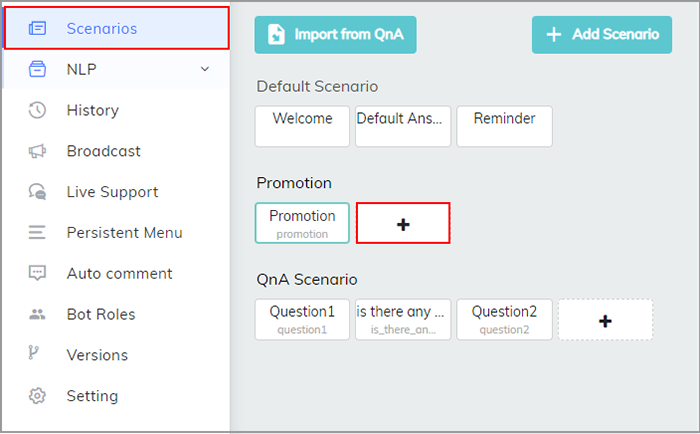Select the Question2 block
700x434 pixels.
coord(504,320)
